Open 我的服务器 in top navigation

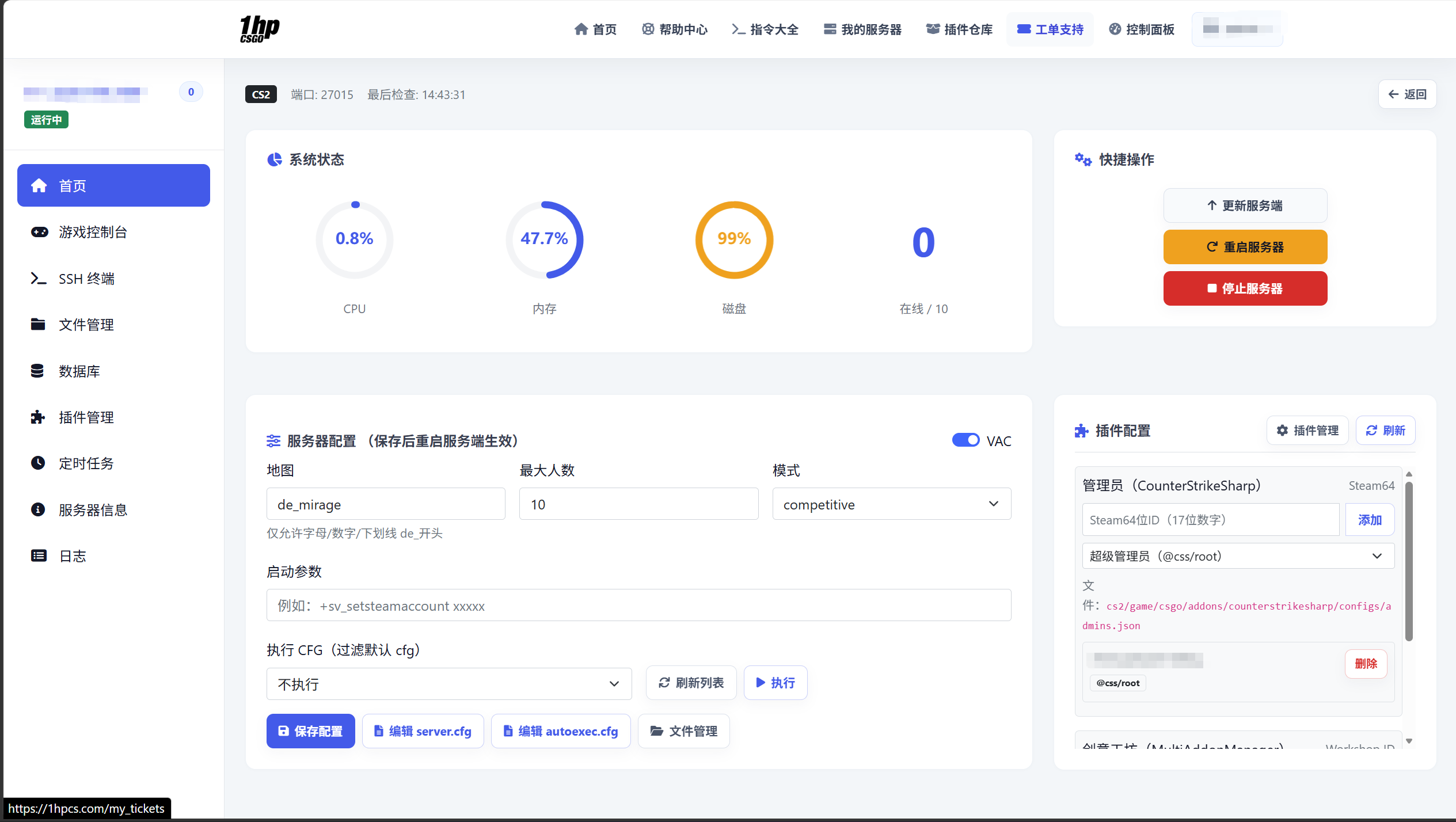point(862,29)
